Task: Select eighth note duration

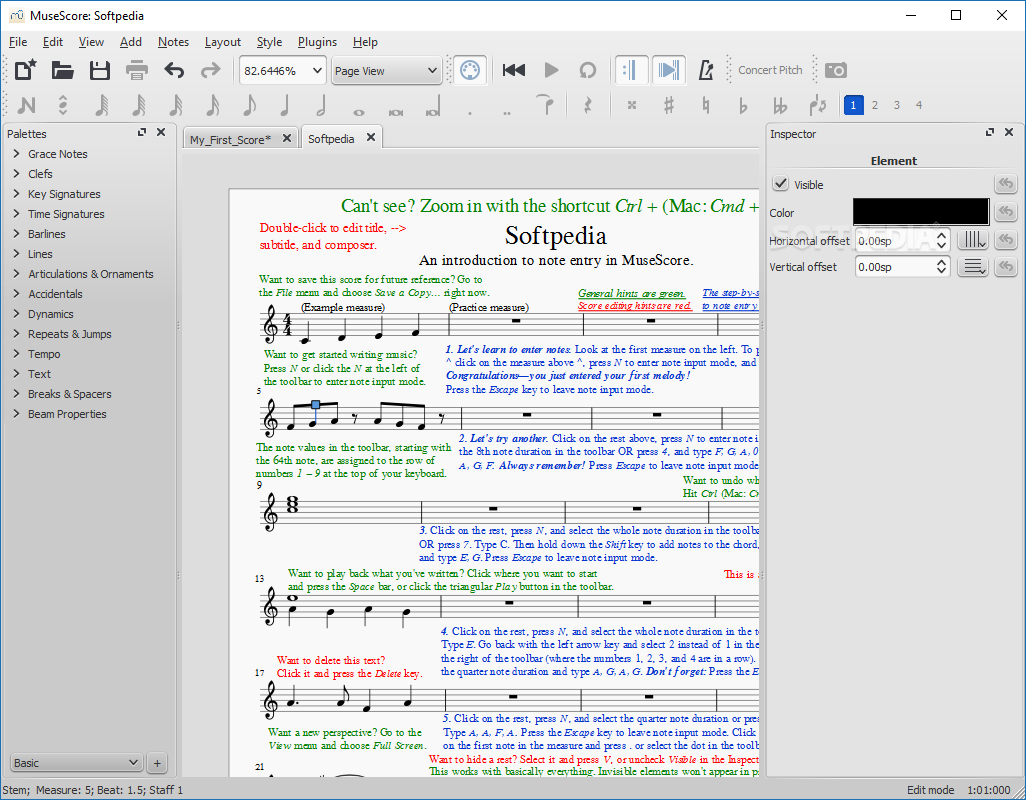Action: [249, 105]
